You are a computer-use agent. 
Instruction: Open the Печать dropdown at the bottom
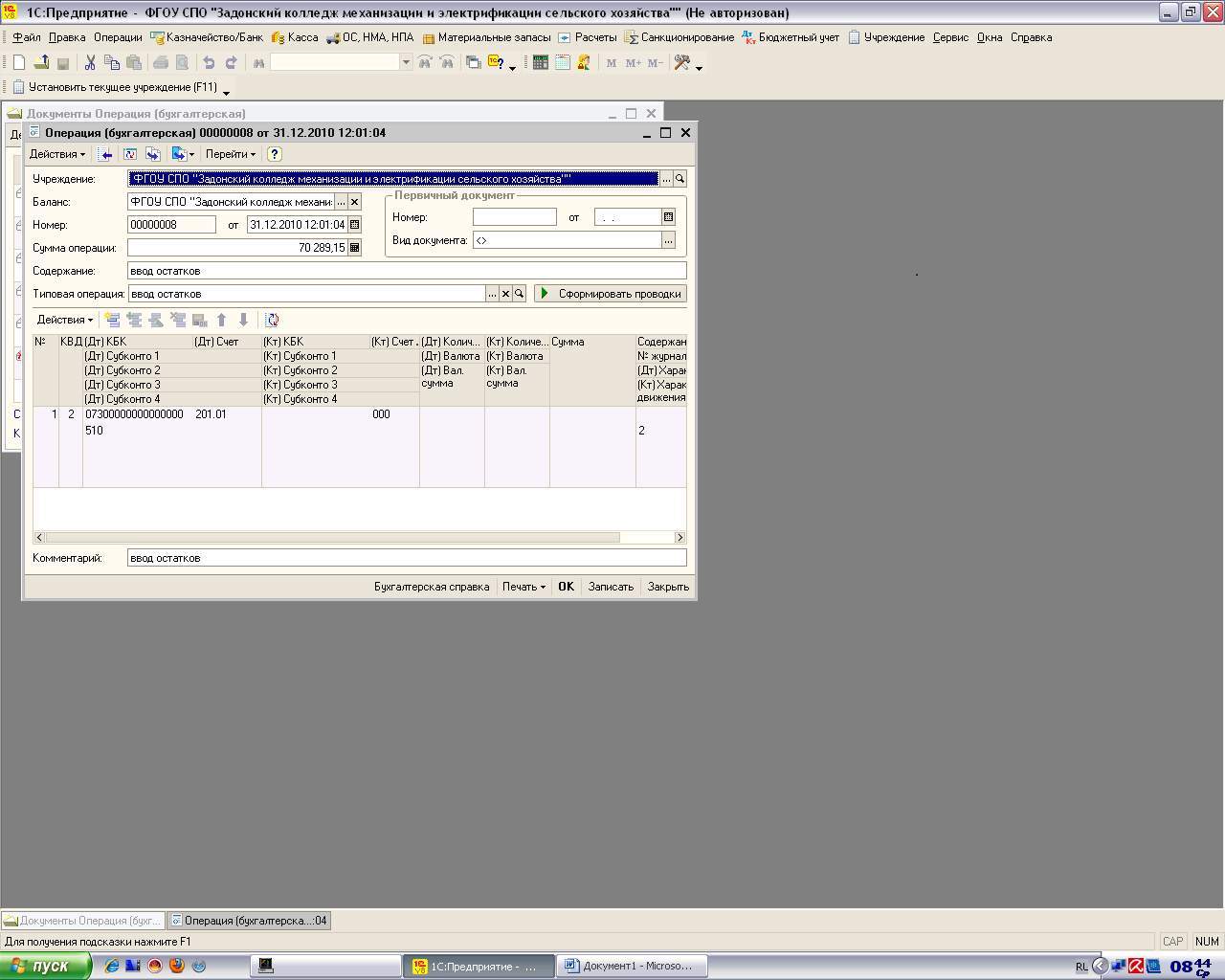523,587
